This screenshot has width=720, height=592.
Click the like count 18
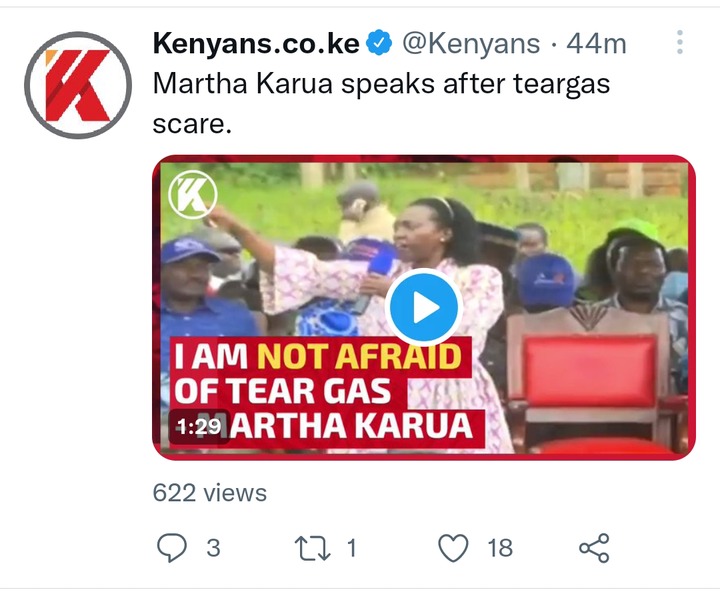tap(500, 548)
